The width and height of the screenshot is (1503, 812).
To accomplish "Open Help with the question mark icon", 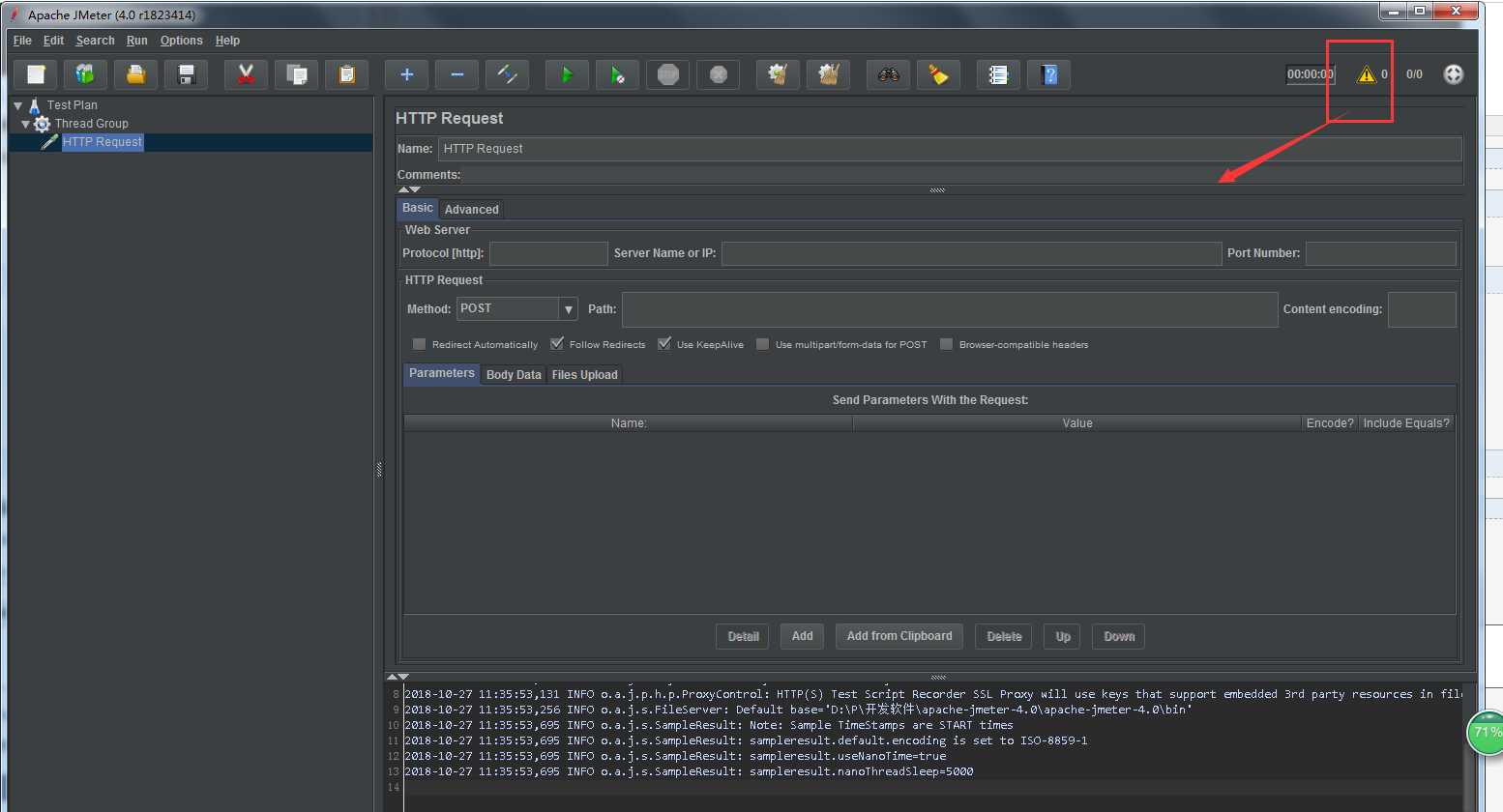I will [x=1049, y=74].
